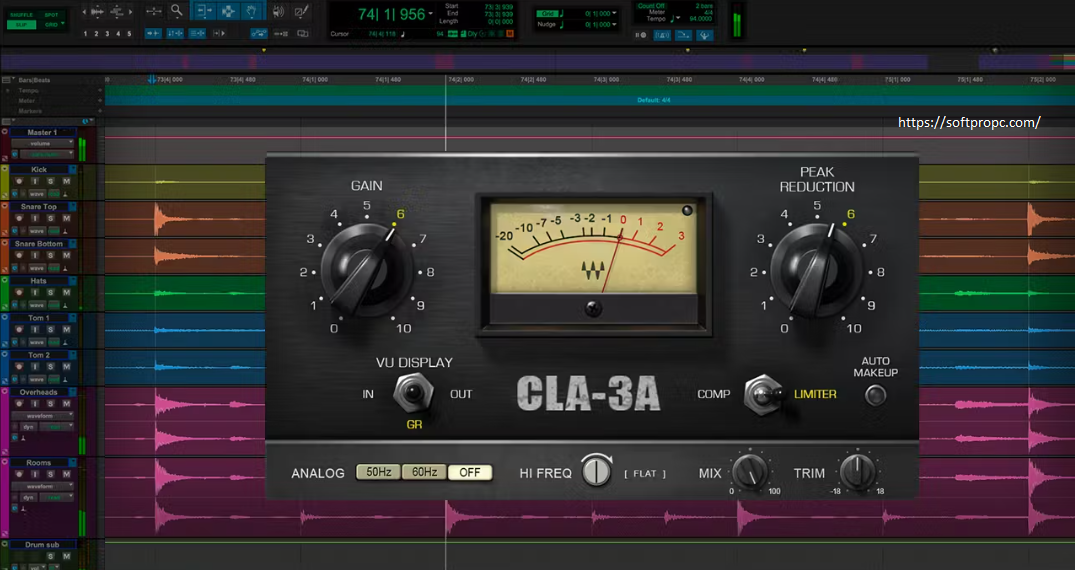The height and width of the screenshot is (570, 1075).
Task: Open the Overheads waveform view selector
Action: point(43,416)
